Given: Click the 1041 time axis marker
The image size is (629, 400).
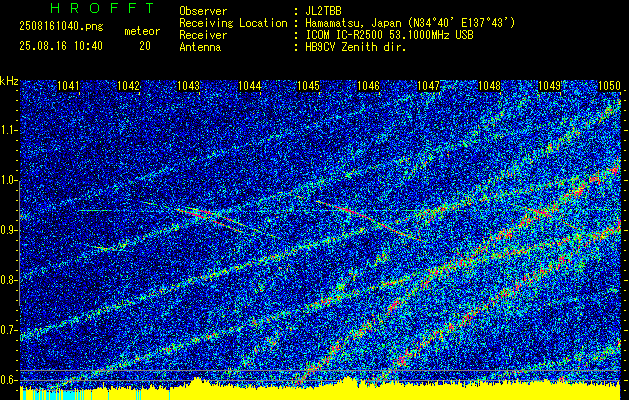Looking at the screenshot, I should tap(68, 86).
